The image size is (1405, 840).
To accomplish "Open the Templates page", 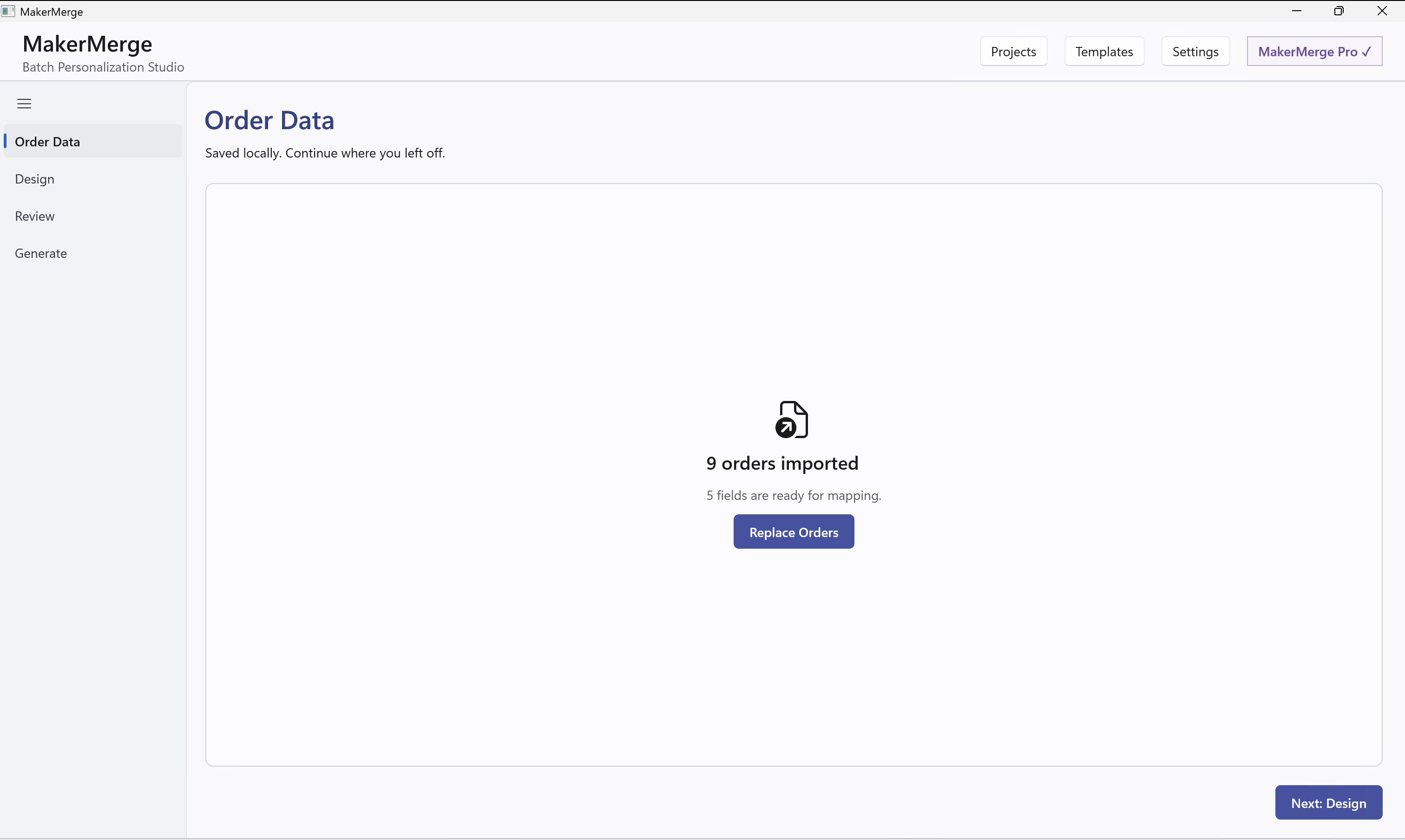I will point(1104,52).
